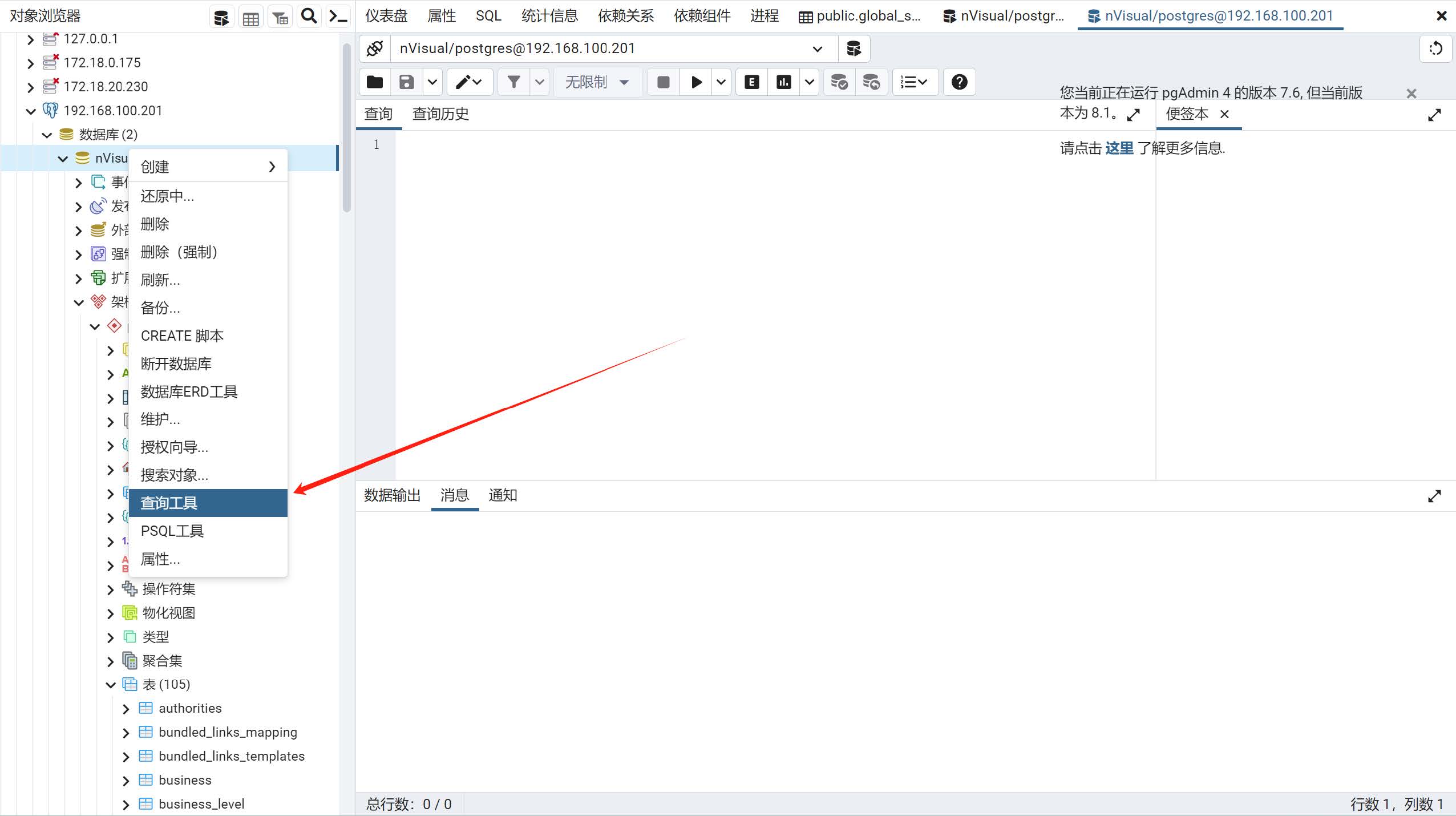The height and width of the screenshot is (816, 1456).
Task: Click the Save File disk icon
Action: tap(406, 82)
